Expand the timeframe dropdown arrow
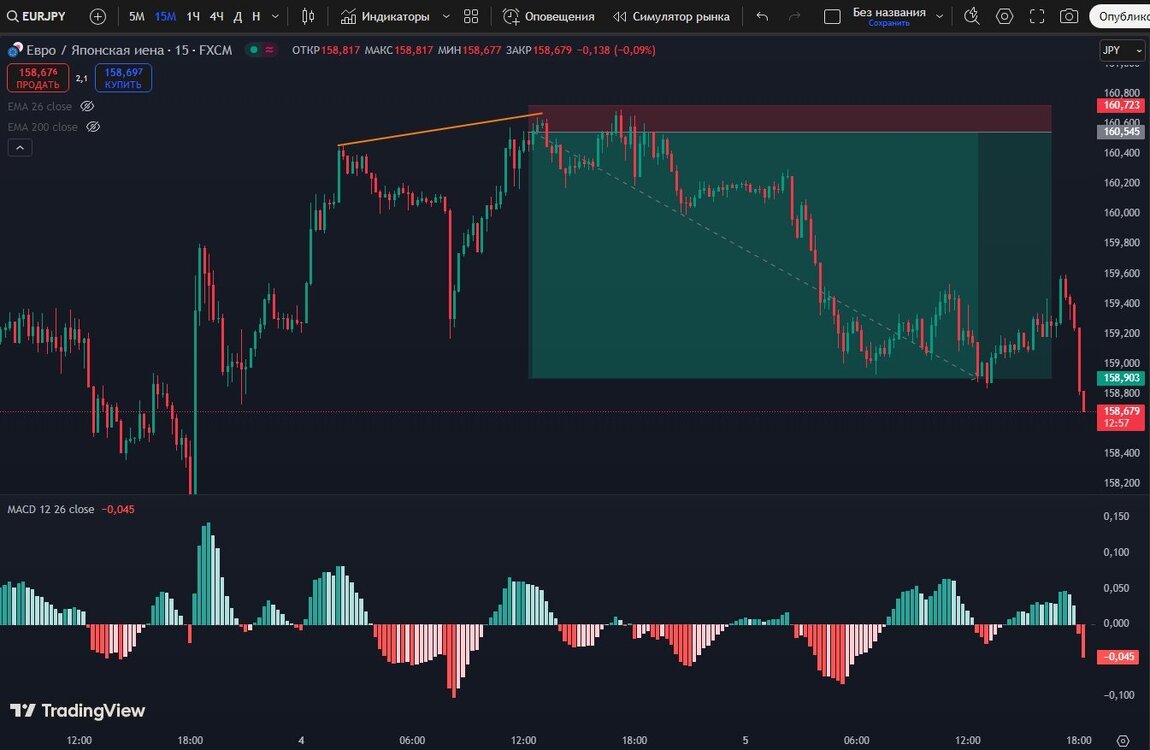Viewport: 1150px width, 750px height. 275,16
